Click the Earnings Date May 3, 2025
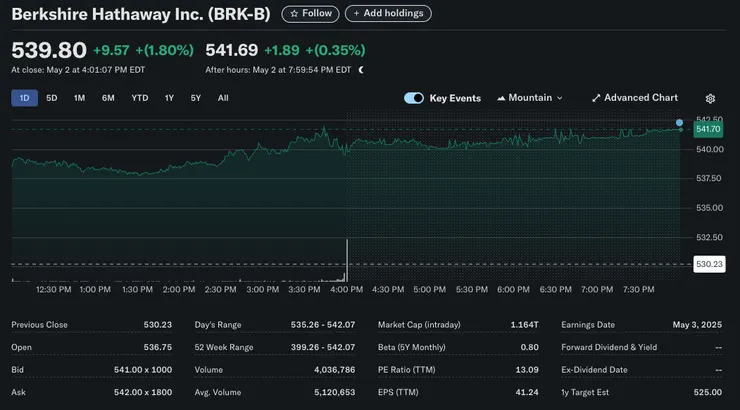 [x=697, y=325]
